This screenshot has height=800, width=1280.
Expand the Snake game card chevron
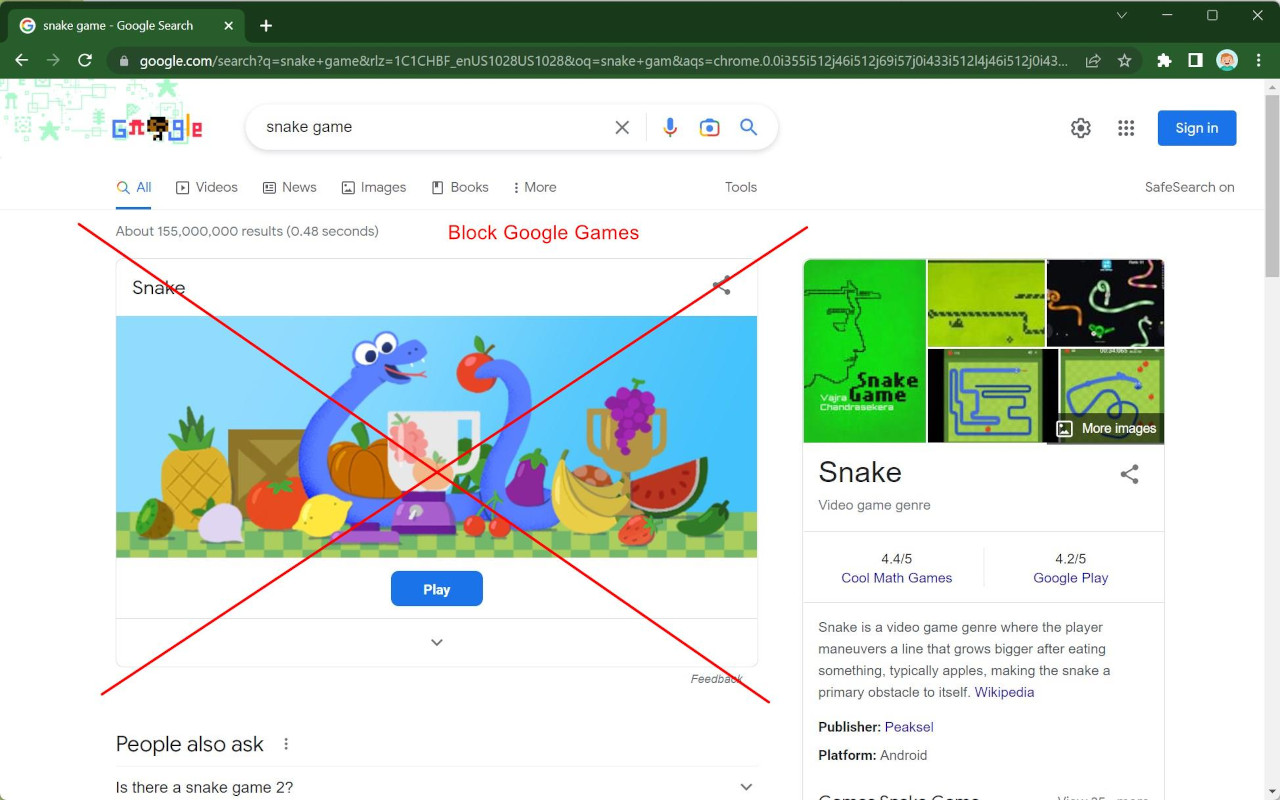click(436, 642)
